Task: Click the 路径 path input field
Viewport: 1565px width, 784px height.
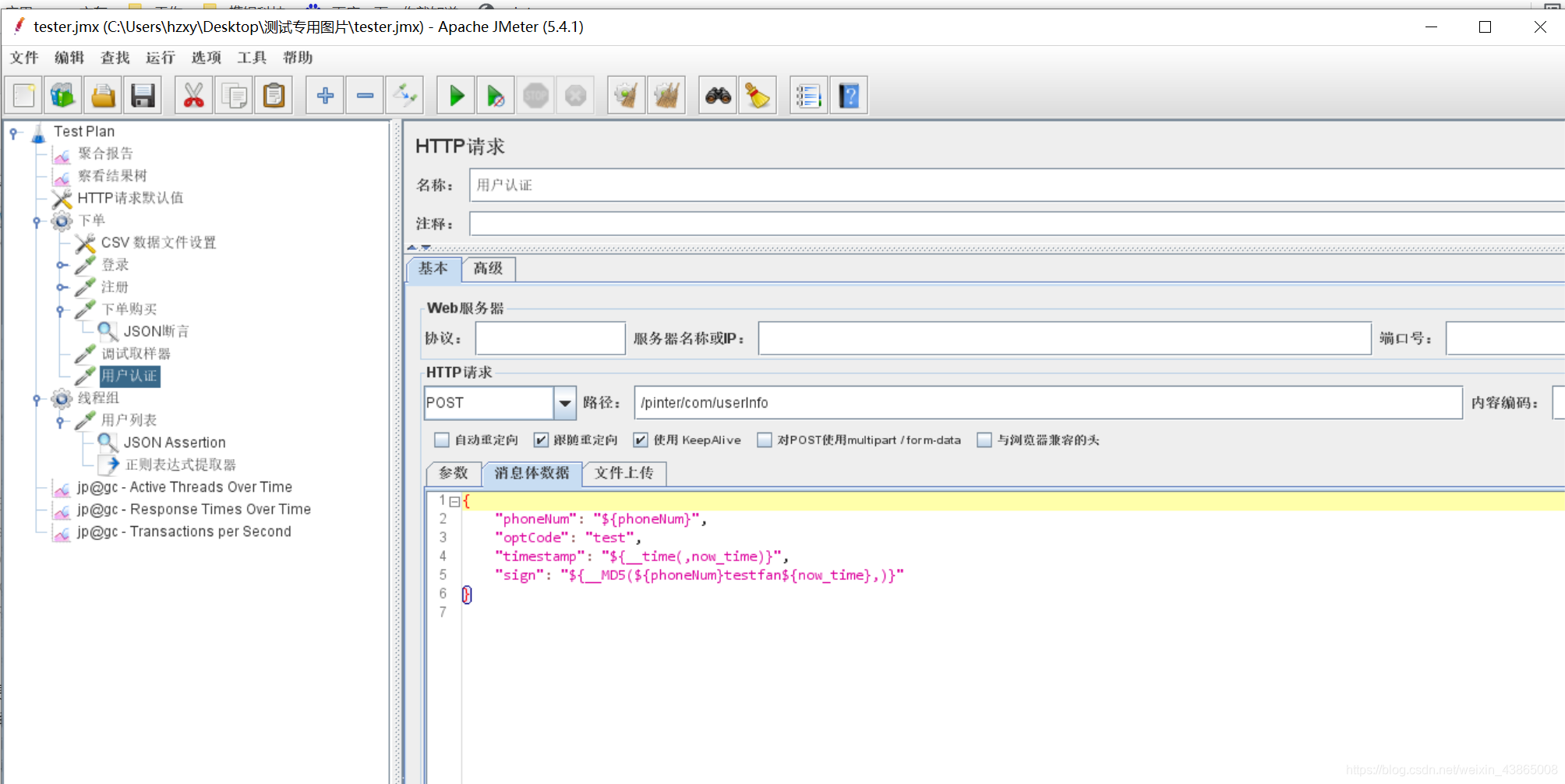Action: click(1048, 403)
